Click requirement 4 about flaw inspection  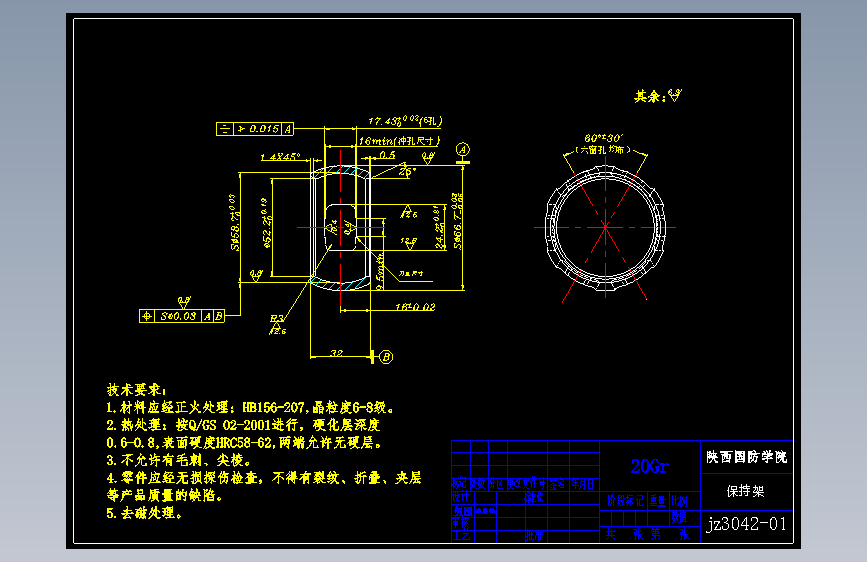(264, 477)
